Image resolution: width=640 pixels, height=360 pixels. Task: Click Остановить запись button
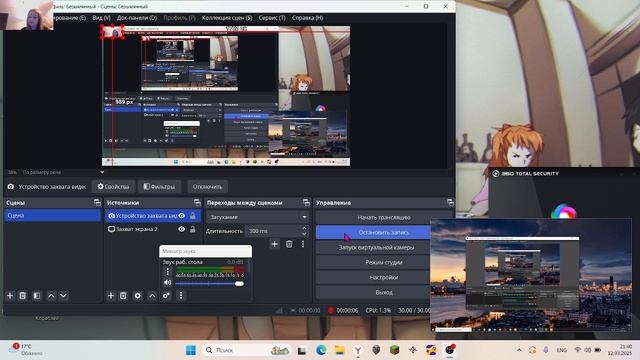point(373,232)
